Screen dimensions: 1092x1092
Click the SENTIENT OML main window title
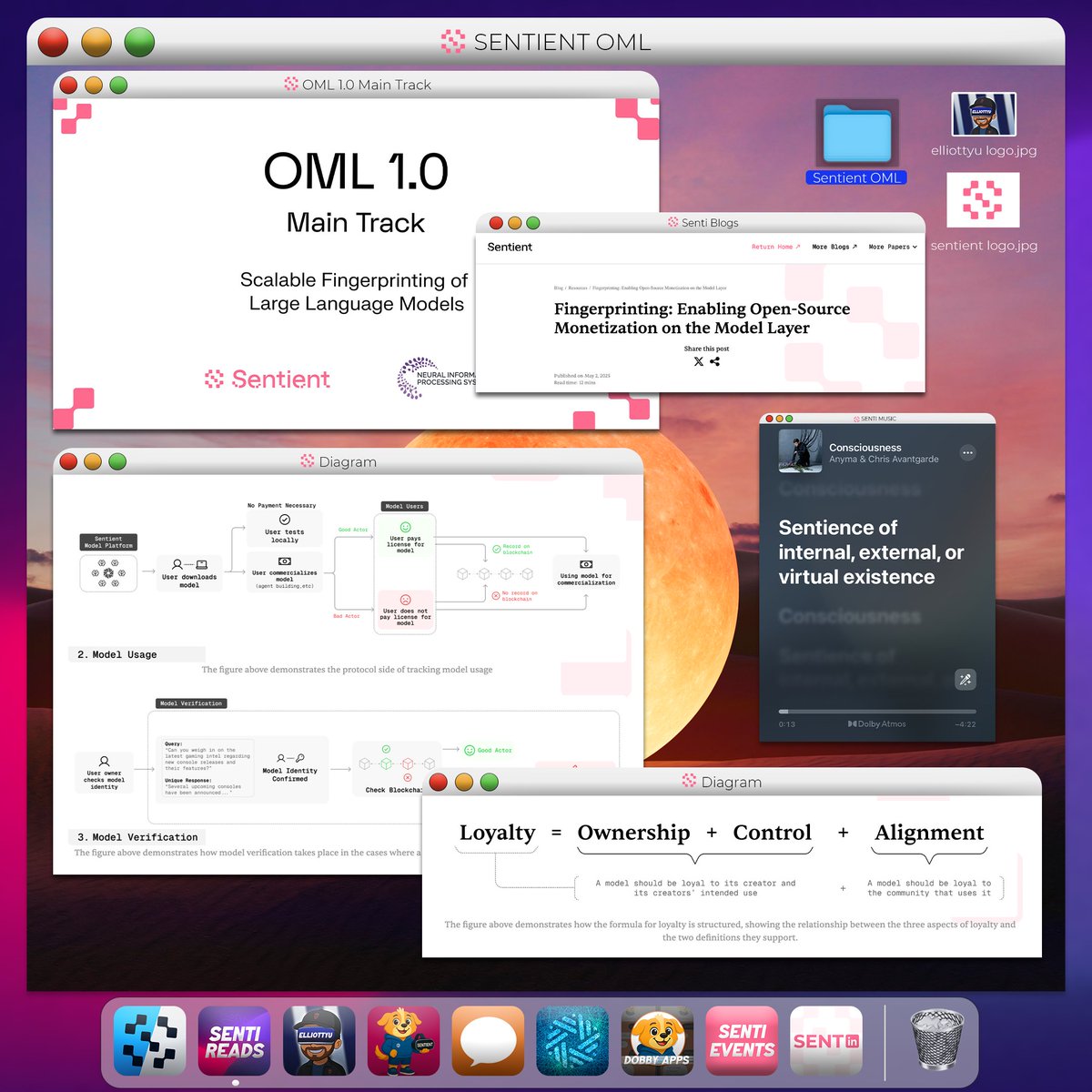pyautogui.click(x=546, y=42)
